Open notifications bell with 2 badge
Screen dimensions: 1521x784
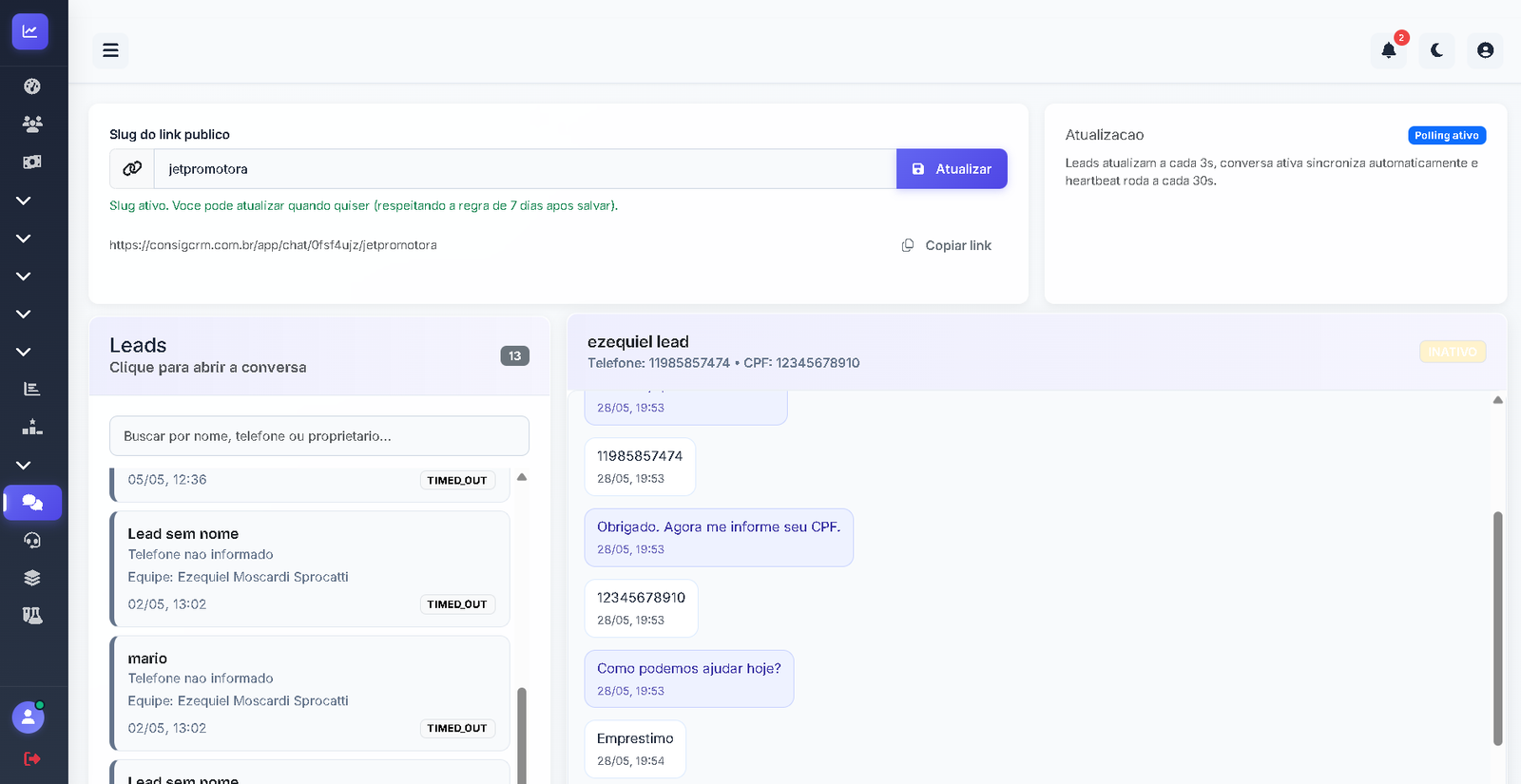pyautogui.click(x=1389, y=50)
